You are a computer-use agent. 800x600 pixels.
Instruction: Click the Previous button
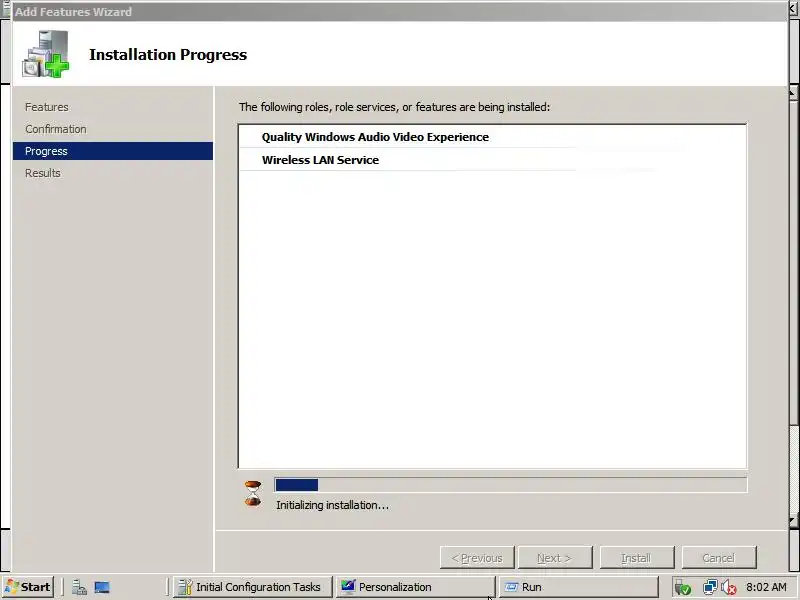pyautogui.click(x=477, y=558)
